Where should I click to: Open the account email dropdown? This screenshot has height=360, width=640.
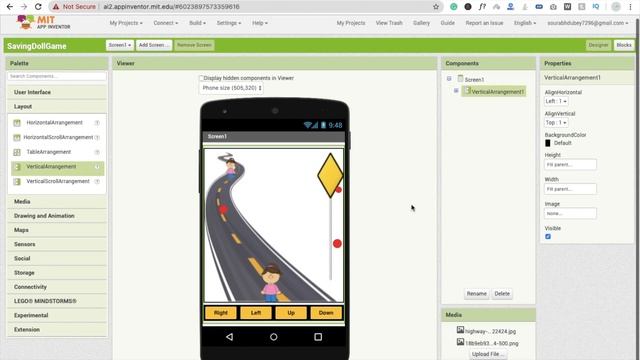point(587,23)
